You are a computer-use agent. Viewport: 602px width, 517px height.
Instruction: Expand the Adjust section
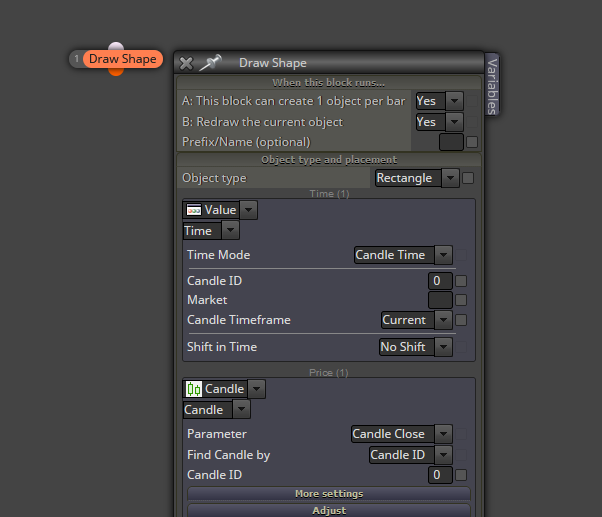pyautogui.click(x=329, y=511)
